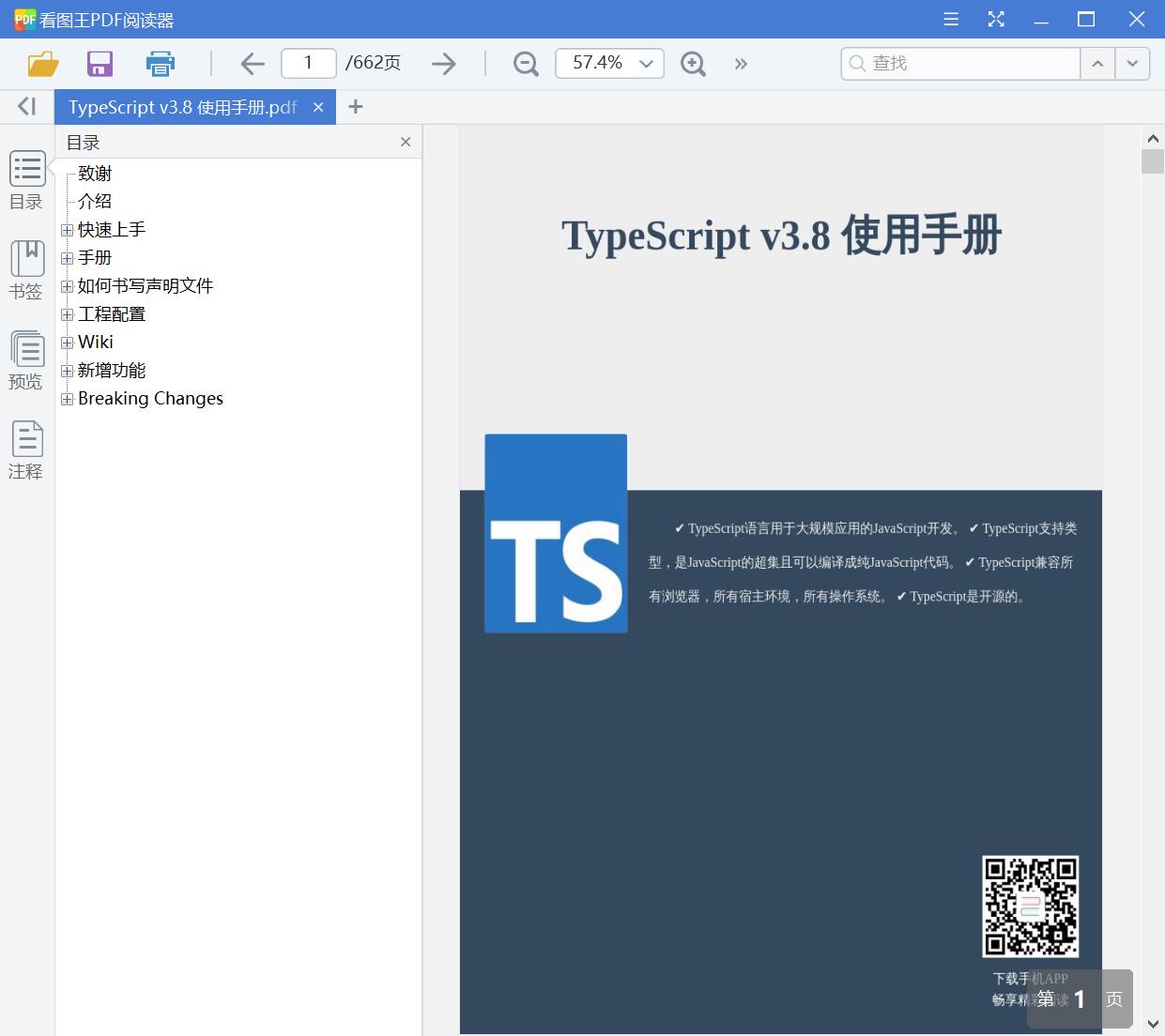Select 快速上手 outline entry
The height and width of the screenshot is (1036, 1165).
[x=112, y=230]
